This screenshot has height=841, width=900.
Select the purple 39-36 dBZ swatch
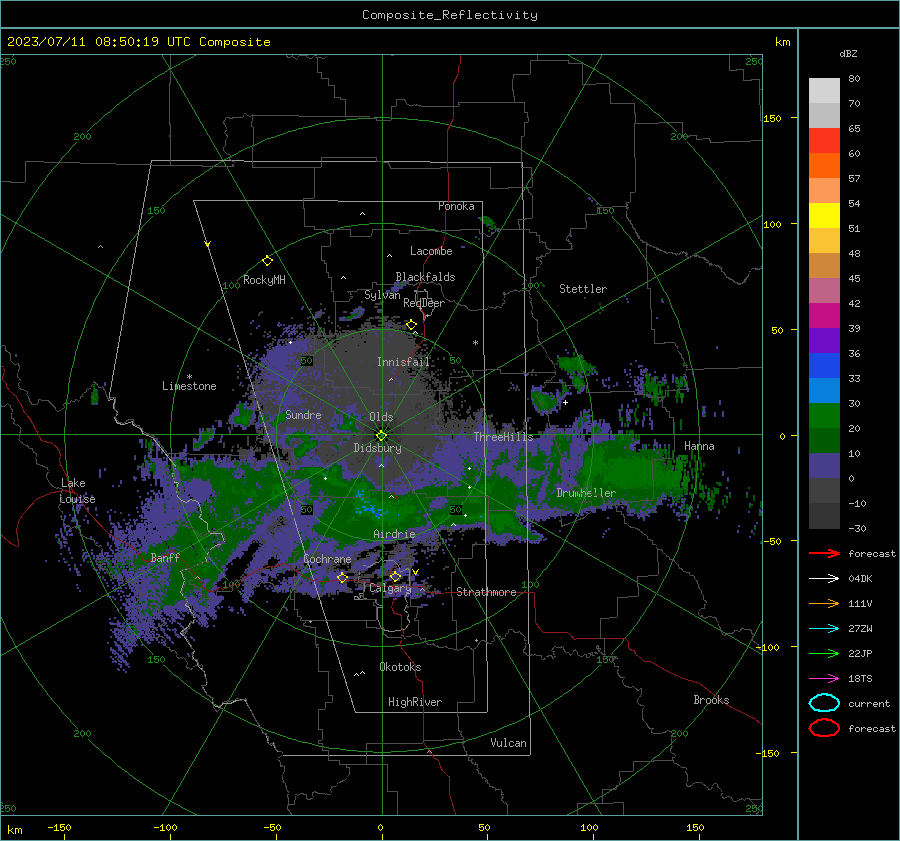pos(824,341)
